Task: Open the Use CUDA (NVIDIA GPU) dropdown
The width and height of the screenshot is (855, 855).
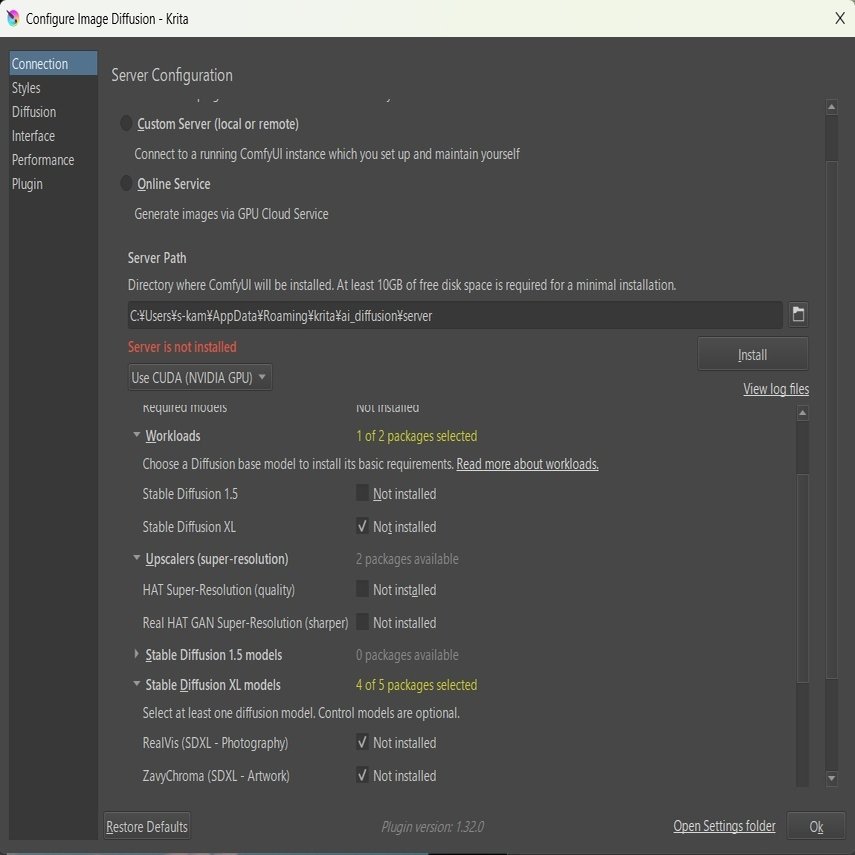Action: pos(200,377)
